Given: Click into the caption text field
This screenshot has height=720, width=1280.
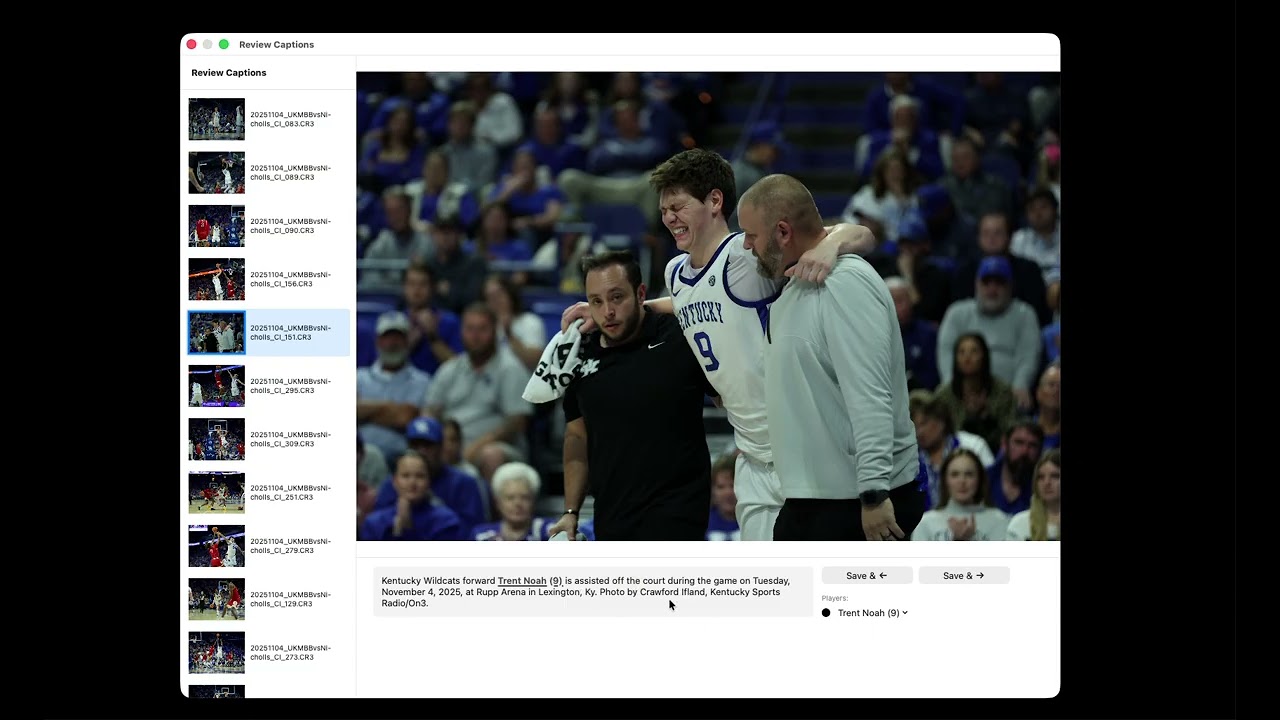Looking at the screenshot, I should pyautogui.click(x=593, y=592).
